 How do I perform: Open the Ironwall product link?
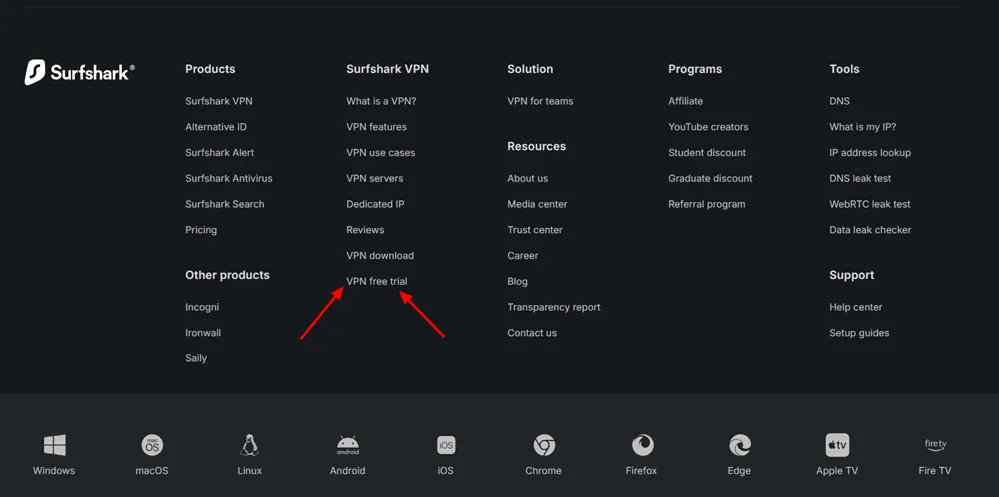pos(203,333)
